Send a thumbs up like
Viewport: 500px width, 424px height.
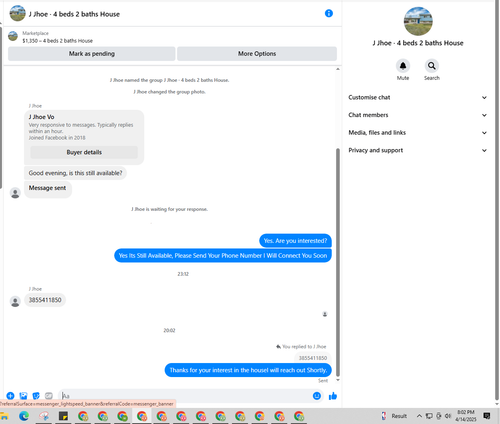333,396
